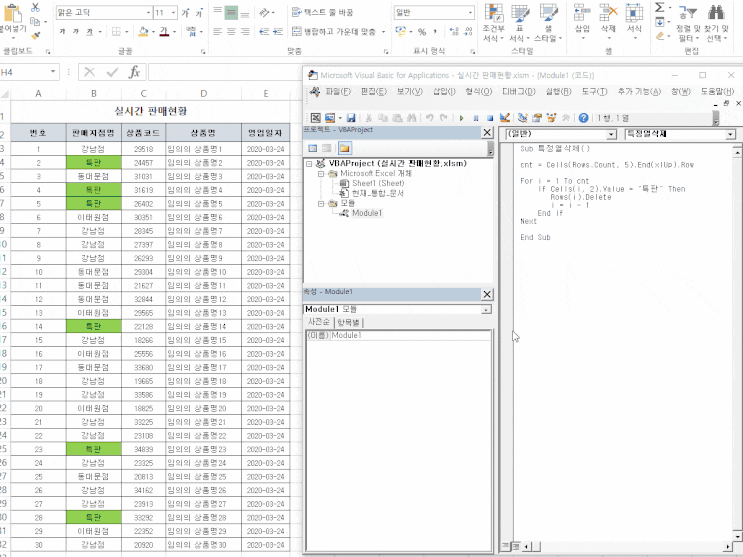The width and height of the screenshot is (743, 557).
Task: Click the Toggle Folders icon in project pane
Action: [x=344, y=148]
